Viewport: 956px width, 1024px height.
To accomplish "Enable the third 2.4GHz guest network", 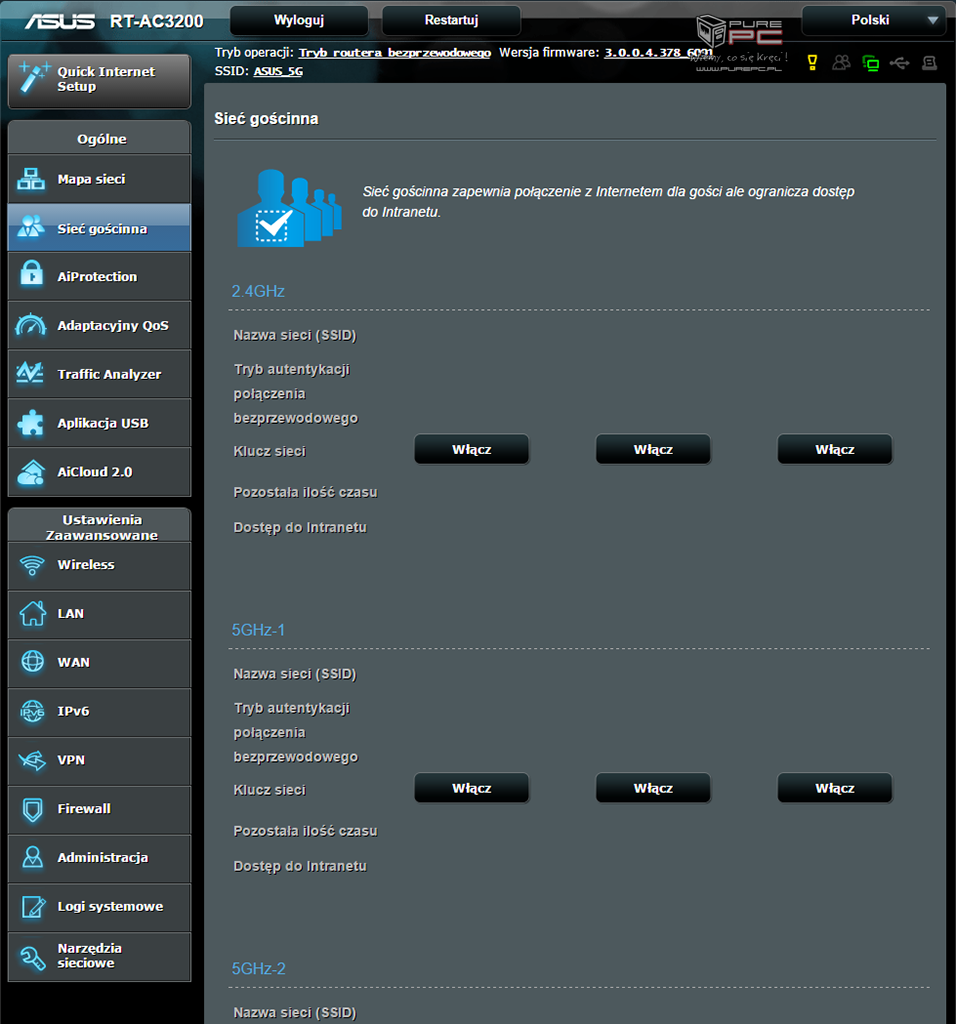I will pyautogui.click(x=834, y=450).
